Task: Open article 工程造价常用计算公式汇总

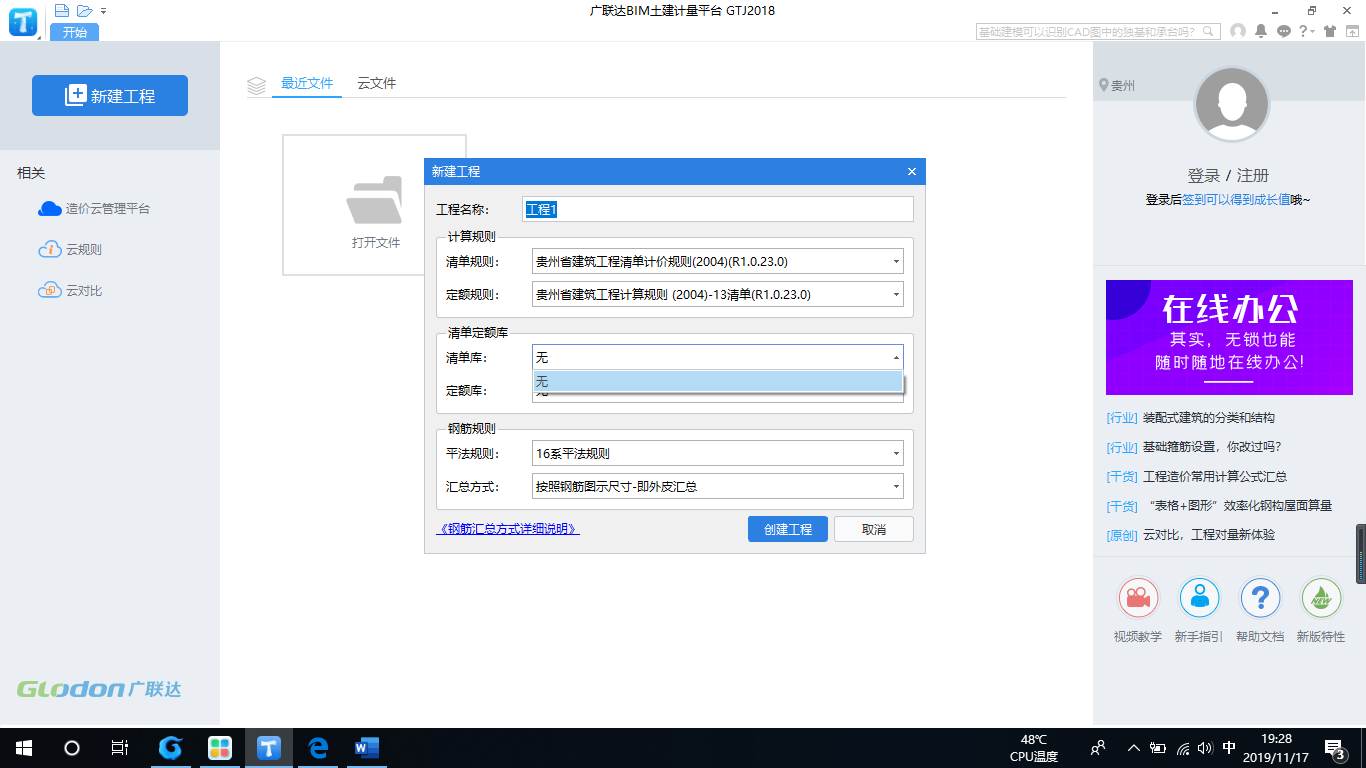Action: click(1214, 477)
